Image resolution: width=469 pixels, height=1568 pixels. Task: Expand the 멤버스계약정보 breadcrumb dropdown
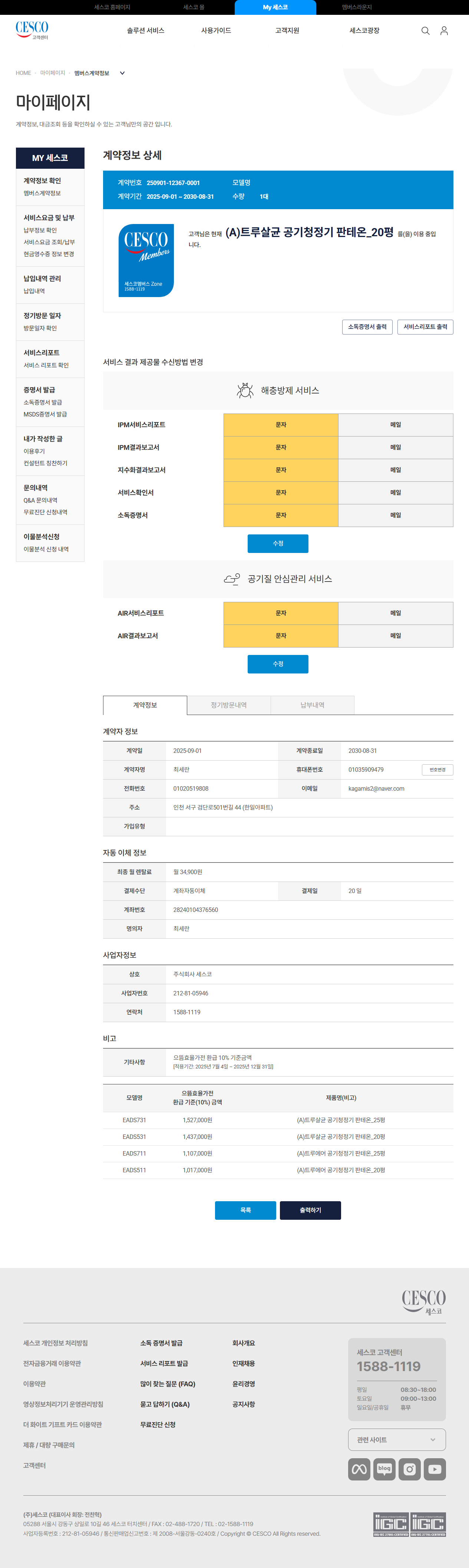click(122, 73)
